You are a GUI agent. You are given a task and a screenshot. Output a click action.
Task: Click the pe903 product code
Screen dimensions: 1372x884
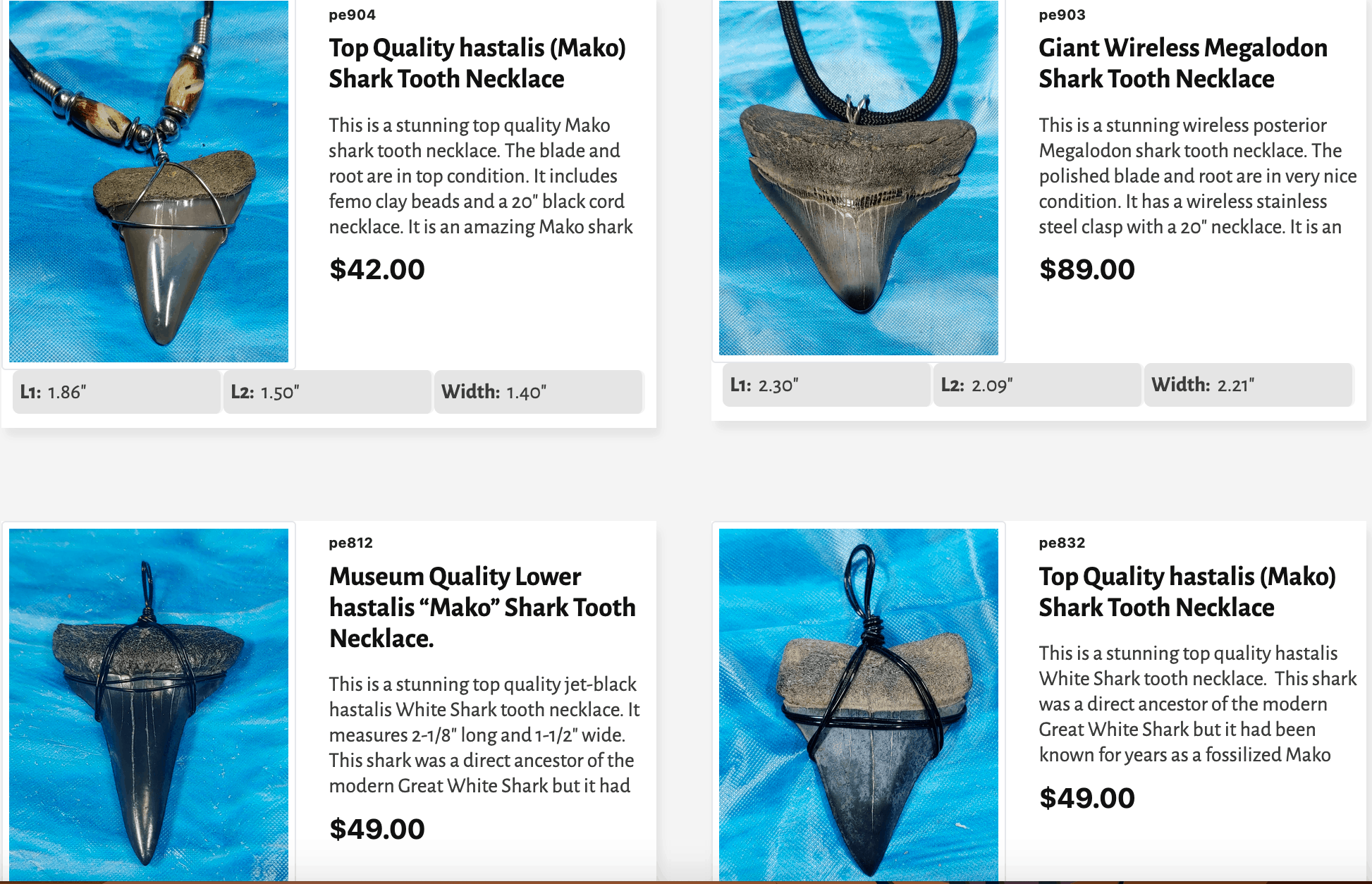click(1062, 15)
